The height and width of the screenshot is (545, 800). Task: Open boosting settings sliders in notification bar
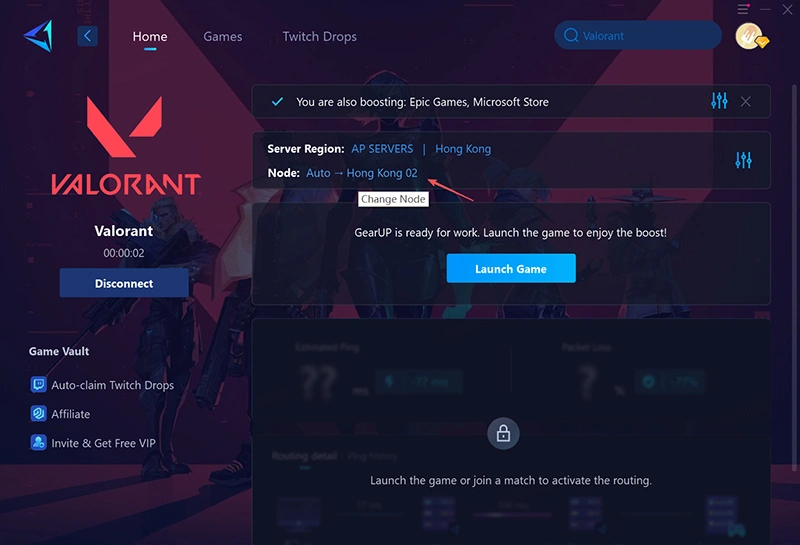(719, 101)
